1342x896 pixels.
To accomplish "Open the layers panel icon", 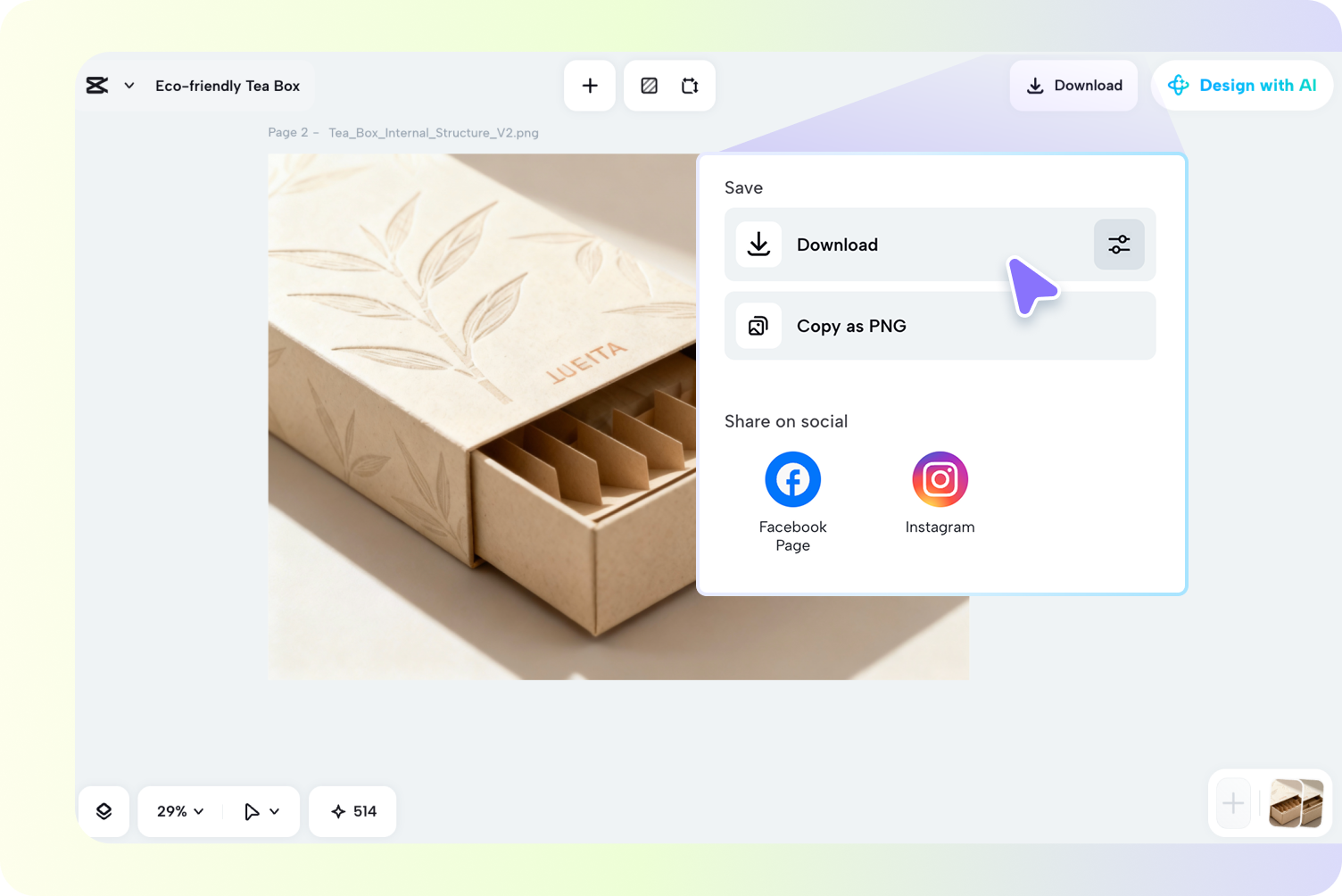I will point(104,811).
